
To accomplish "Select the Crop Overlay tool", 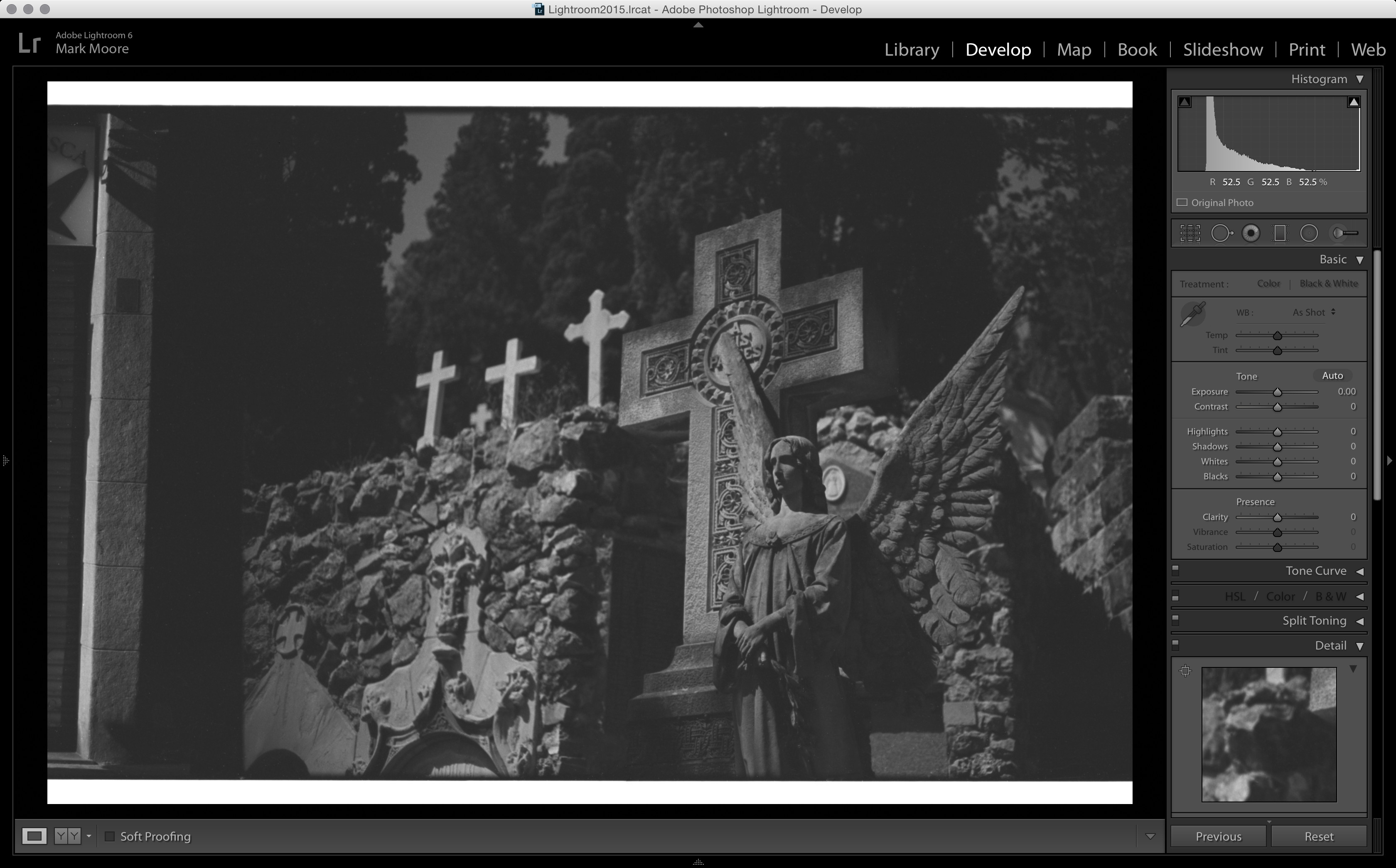I will tap(1190, 233).
